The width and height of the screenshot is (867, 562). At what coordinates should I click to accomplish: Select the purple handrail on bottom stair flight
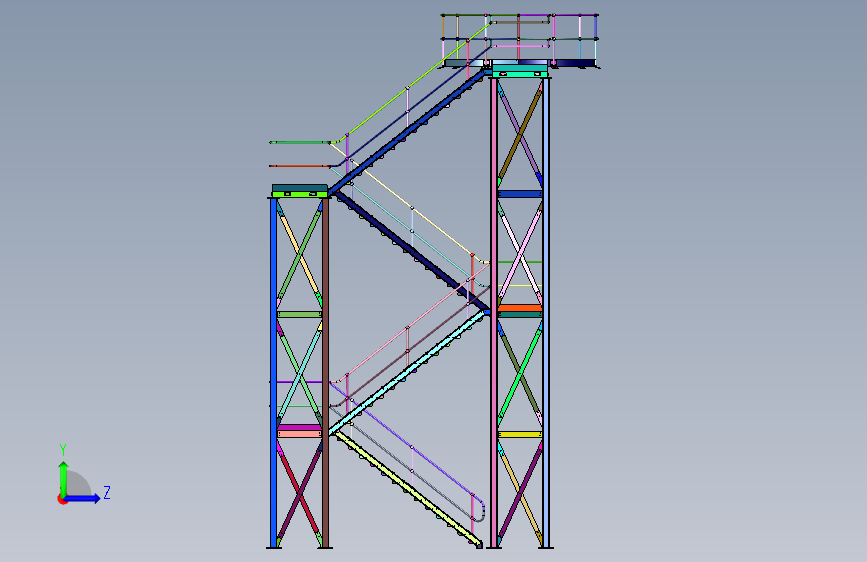point(406,441)
